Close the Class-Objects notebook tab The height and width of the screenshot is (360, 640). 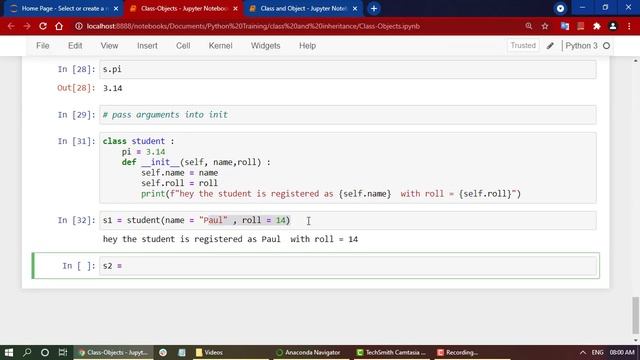pos(236,8)
